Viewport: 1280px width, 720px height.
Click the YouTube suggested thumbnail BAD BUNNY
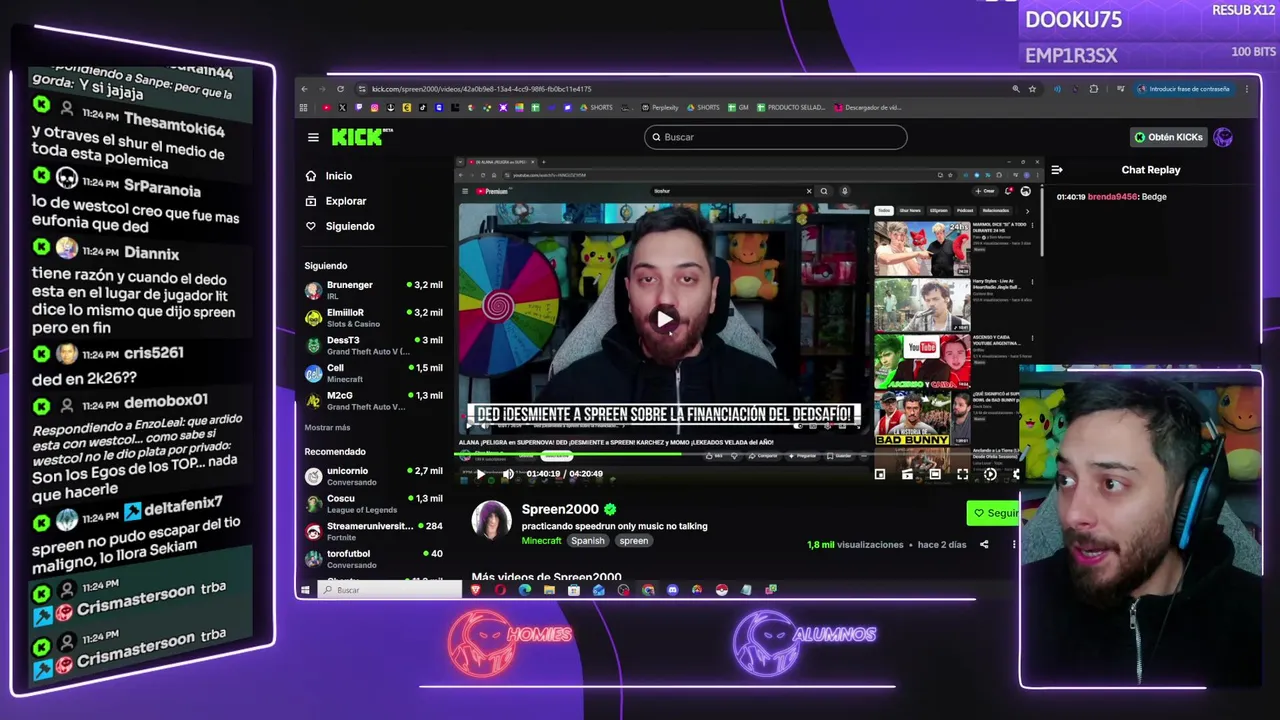[x=922, y=418]
